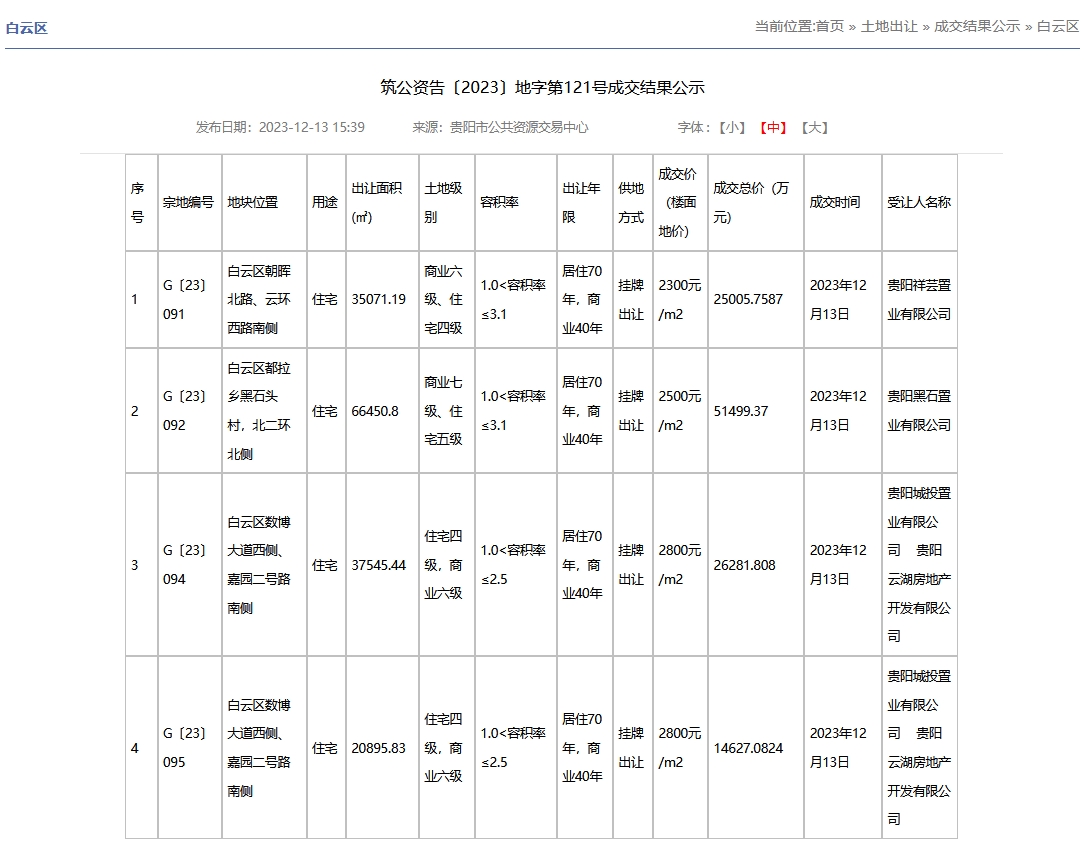Choose the large (大) font size
Image resolution: width=1091 pixels, height=849 pixels.
(x=816, y=128)
